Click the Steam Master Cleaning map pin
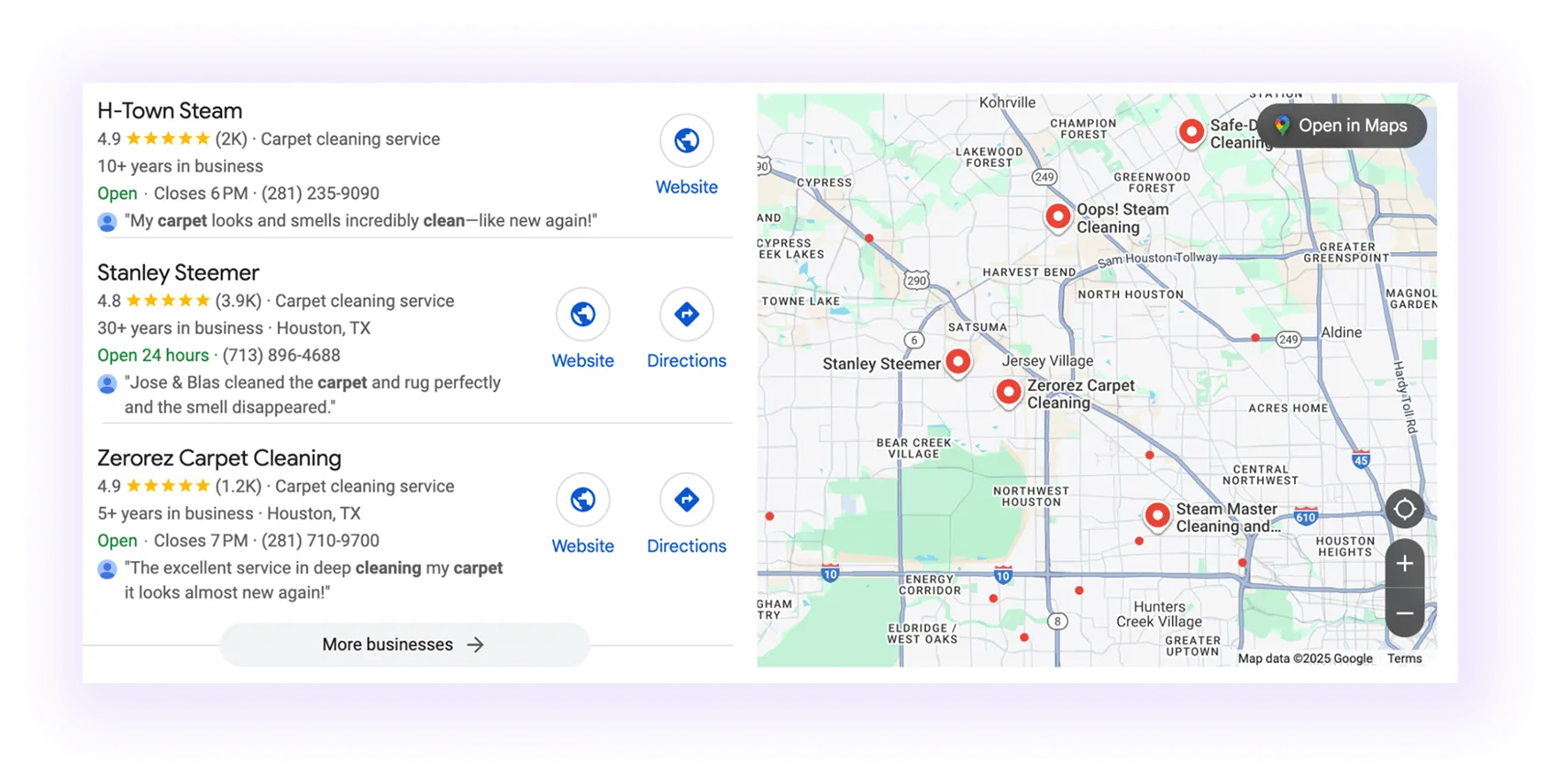This screenshot has width=1559, height=784. coord(1157,516)
